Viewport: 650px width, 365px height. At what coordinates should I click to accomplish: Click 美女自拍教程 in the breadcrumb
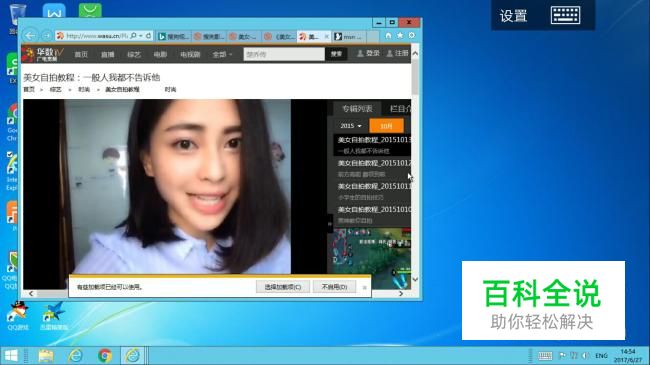[x=122, y=90]
